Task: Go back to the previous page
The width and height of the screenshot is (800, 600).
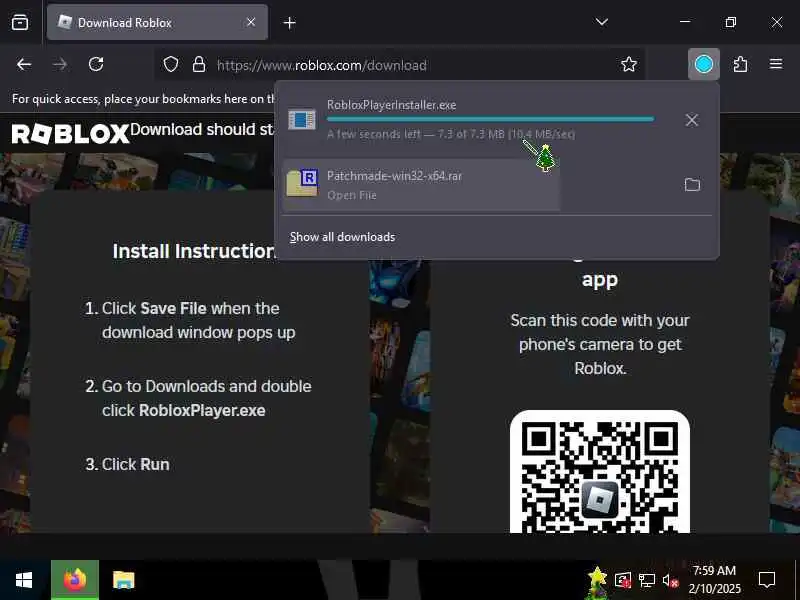Action: 24,64
